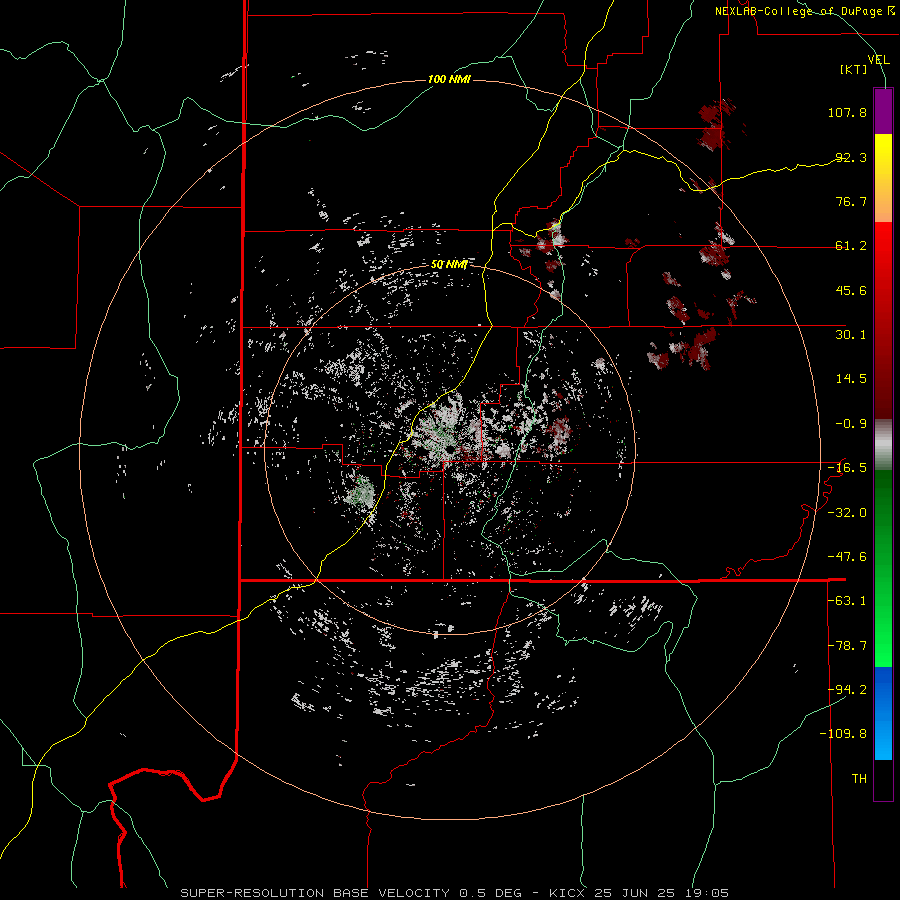Image resolution: width=900 pixels, height=900 pixels.
Task: Click the gray near-zero segment of the color bar
Action: [883, 445]
